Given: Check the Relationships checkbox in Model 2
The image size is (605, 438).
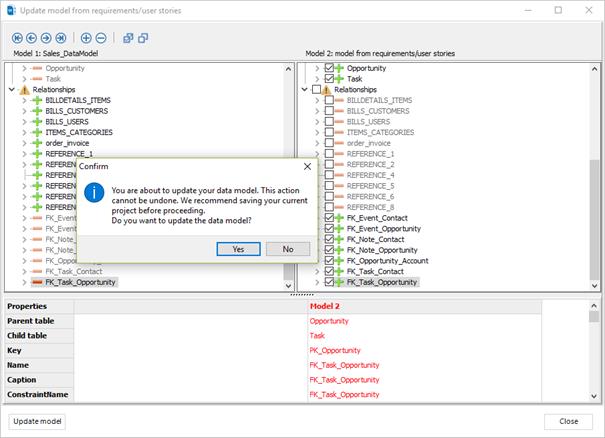Looking at the screenshot, I should point(316,90).
